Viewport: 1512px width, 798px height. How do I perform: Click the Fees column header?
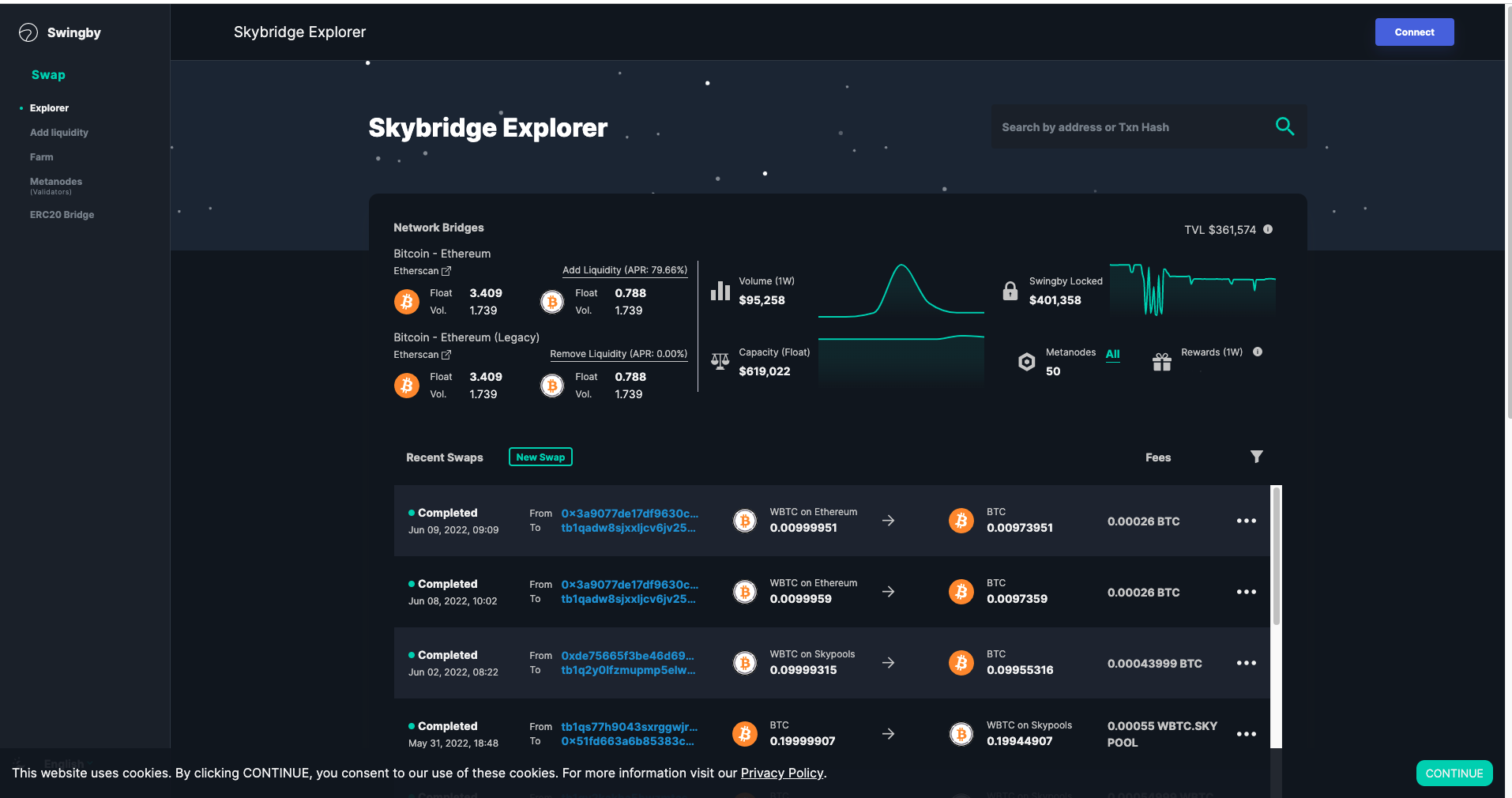(1158, 457)
